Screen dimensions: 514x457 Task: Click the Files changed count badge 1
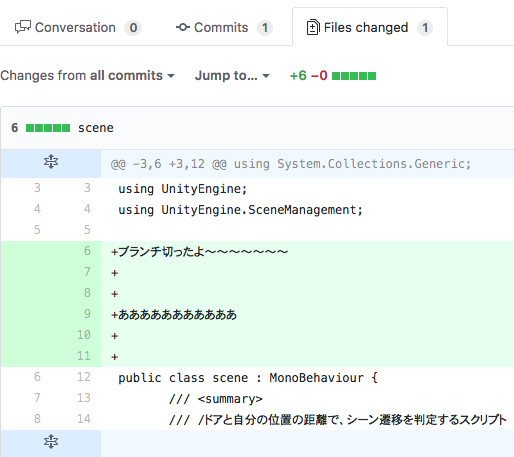point(425,28)
